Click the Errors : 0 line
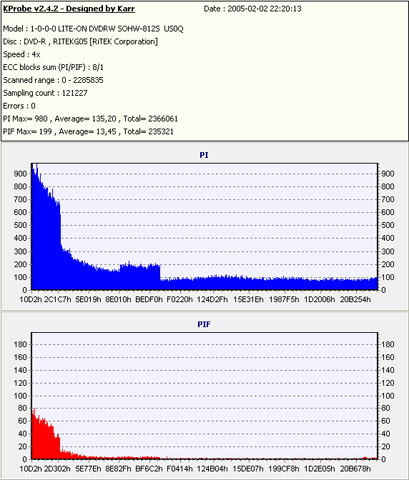Image resolution: width=409 pixels, height=480 pixels. tap(19, 106)
